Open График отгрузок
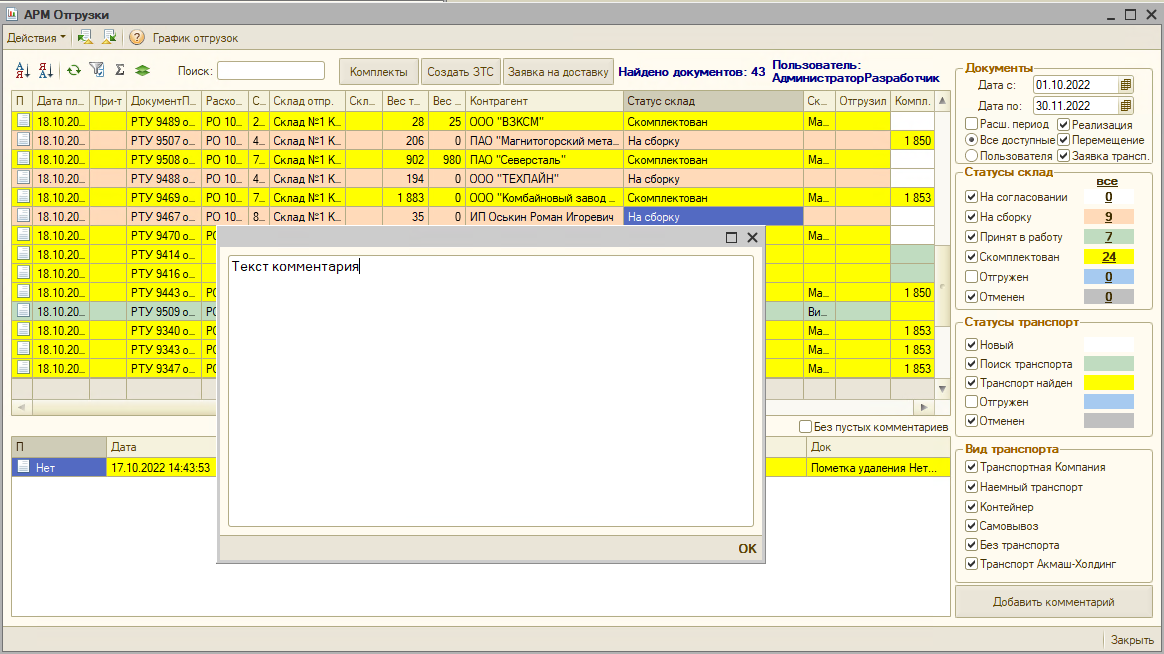 [x=195, y=38]
